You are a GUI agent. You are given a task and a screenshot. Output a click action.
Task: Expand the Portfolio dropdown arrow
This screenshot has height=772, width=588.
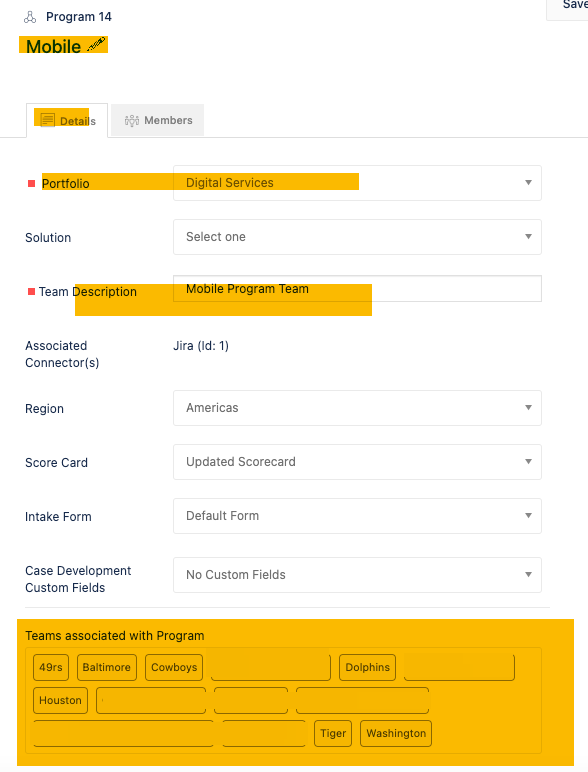pyautogui.click(x=528, y=183)
